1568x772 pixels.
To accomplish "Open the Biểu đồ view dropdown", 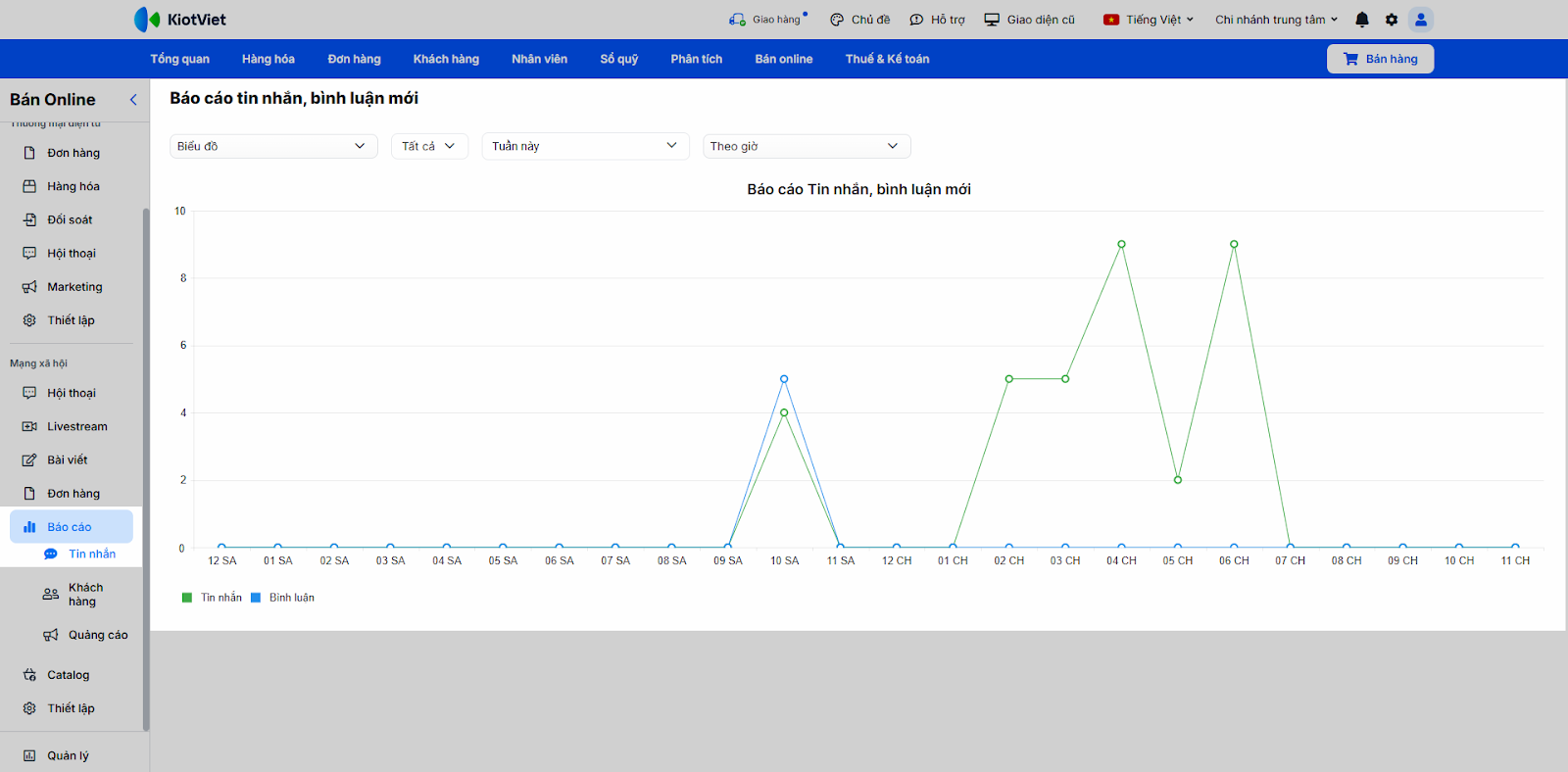I will click(x=273, y=146).
